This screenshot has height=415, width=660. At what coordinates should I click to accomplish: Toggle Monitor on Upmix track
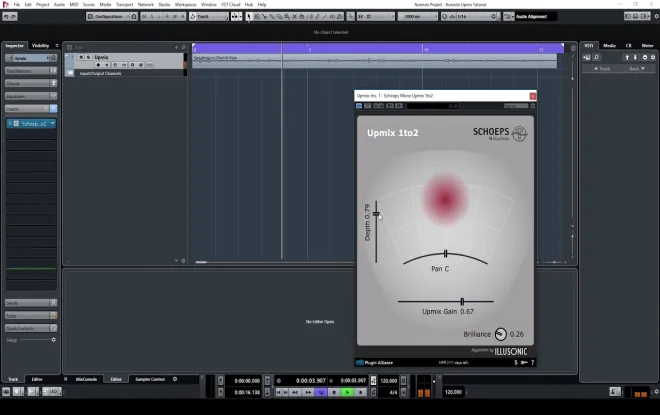107,65
